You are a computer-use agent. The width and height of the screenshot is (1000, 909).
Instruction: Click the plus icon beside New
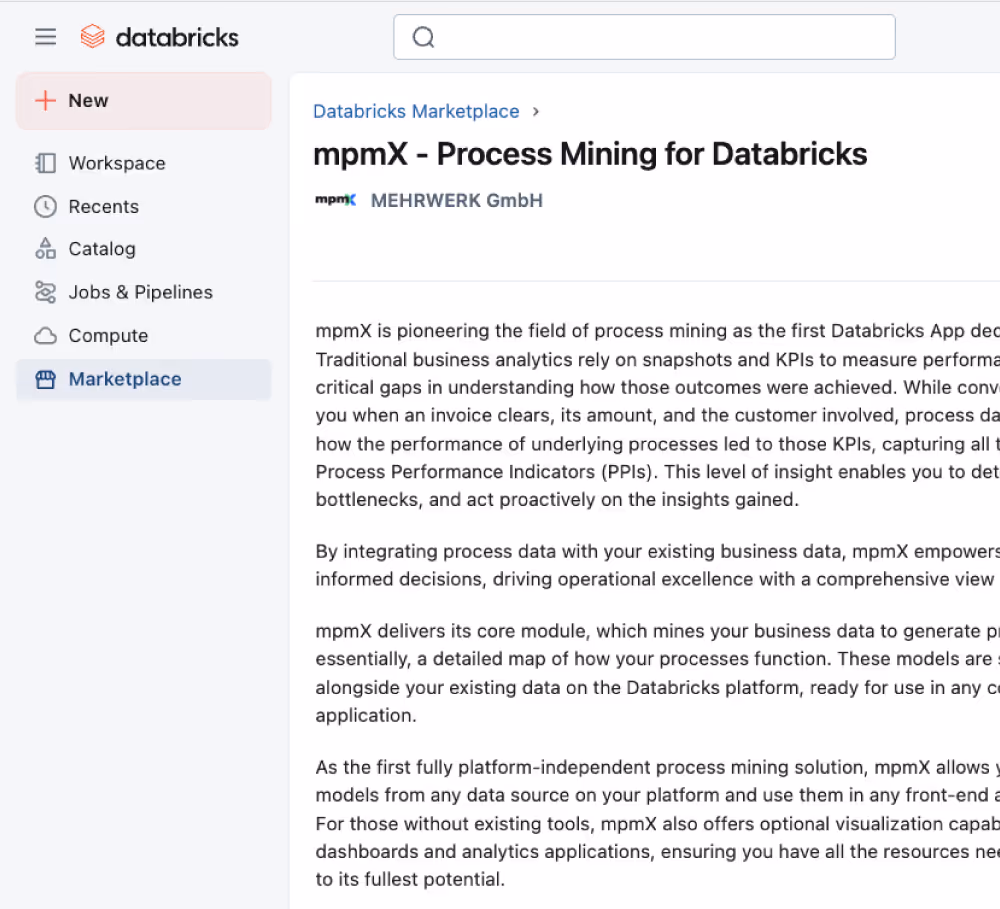pyautogui.click(x=45, y=101)
